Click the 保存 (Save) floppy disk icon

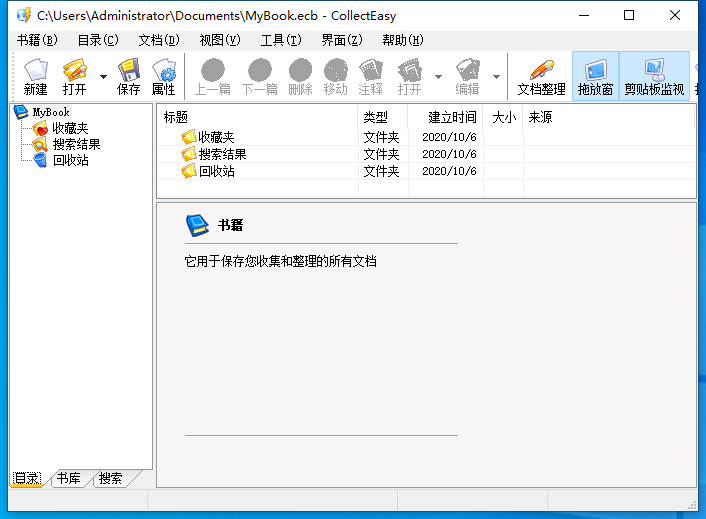pos(128,76)
